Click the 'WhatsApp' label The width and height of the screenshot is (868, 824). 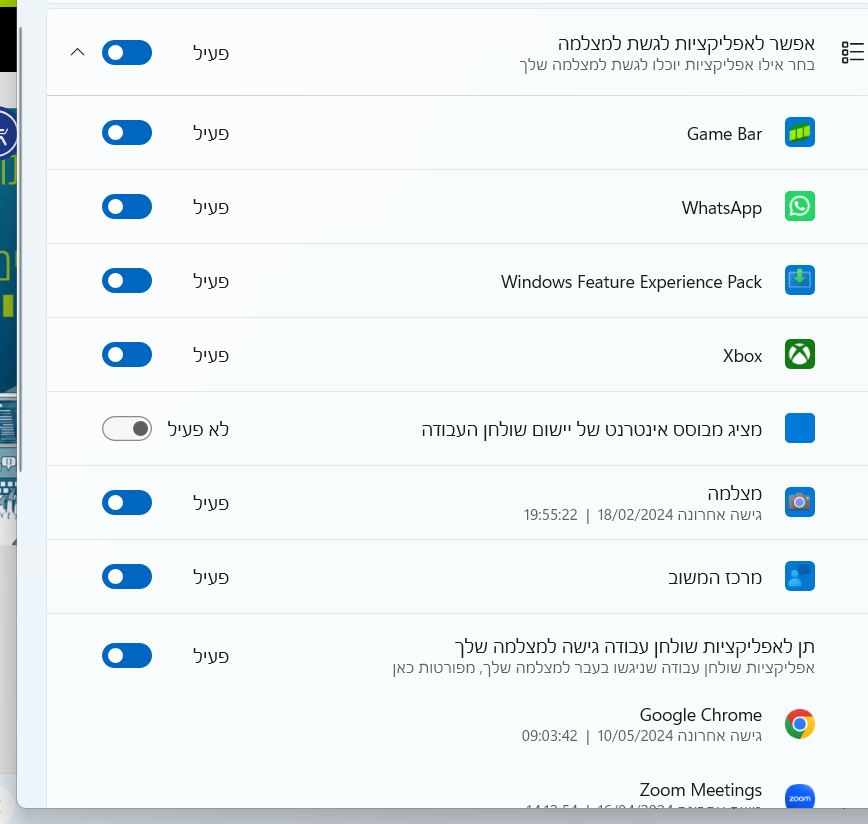tap(722, 208)
